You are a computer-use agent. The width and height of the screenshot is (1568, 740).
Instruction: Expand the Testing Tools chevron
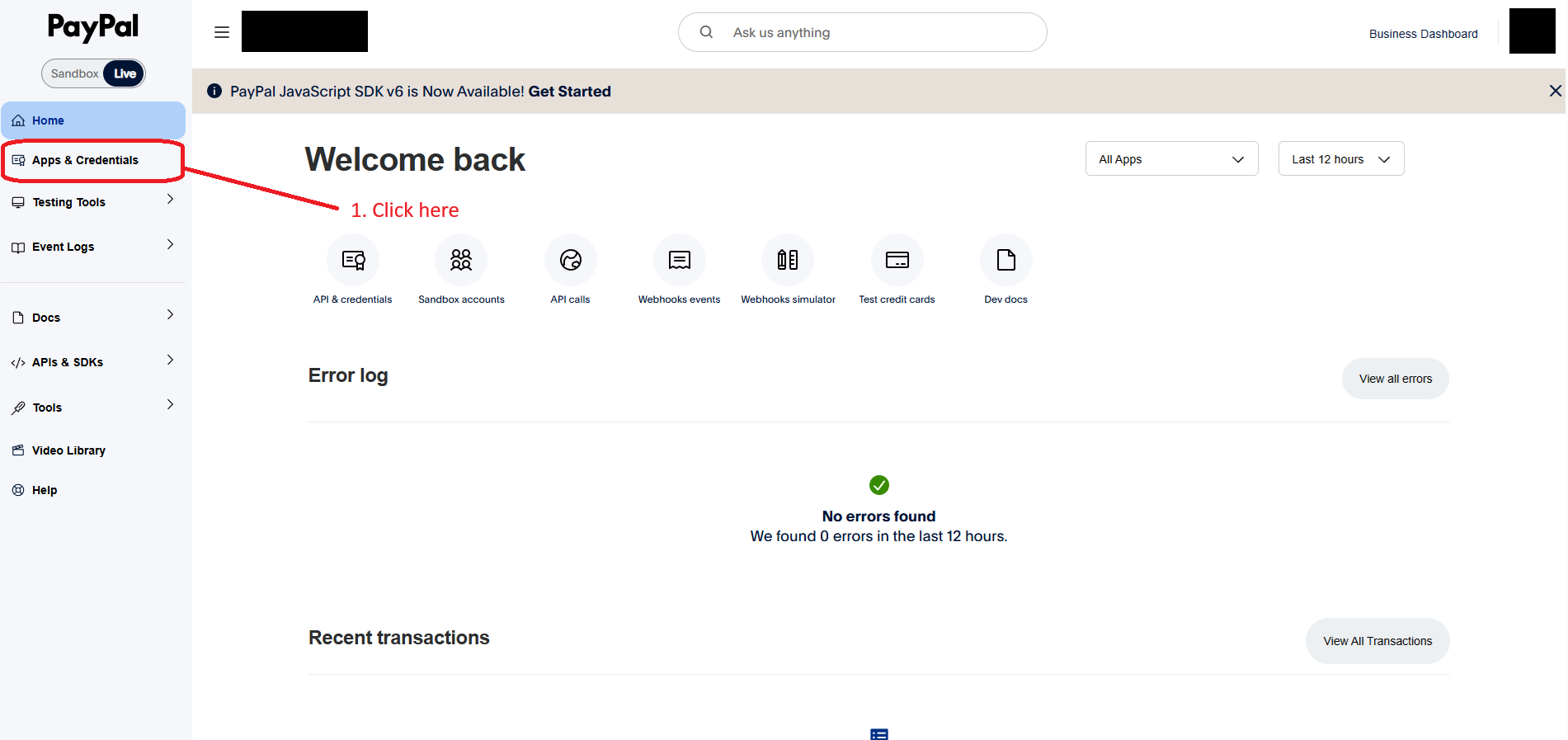[170, 199]
